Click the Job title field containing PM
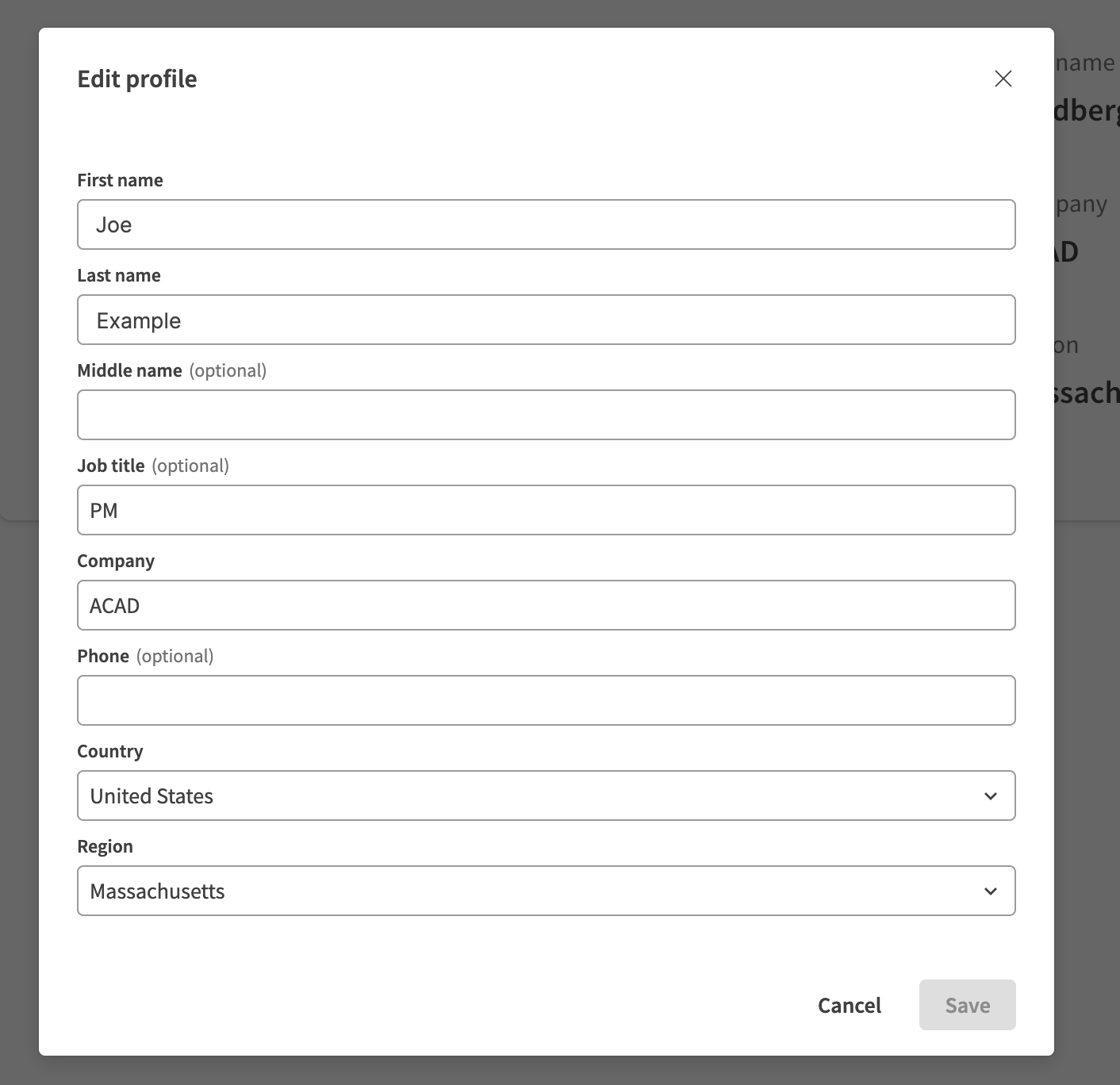 point(546,510)
